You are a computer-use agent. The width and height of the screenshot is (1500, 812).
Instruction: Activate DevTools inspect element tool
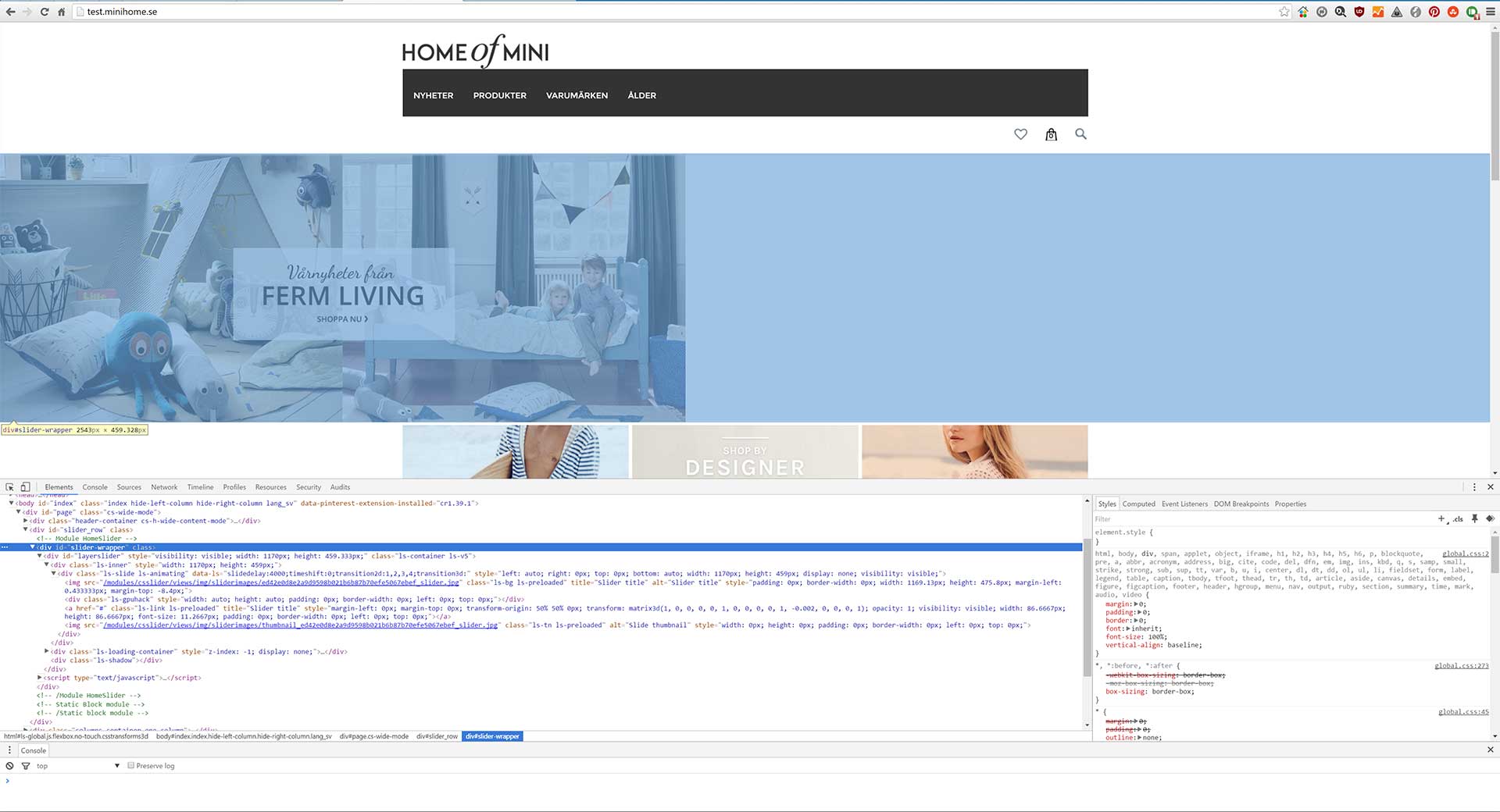[10, 487]
